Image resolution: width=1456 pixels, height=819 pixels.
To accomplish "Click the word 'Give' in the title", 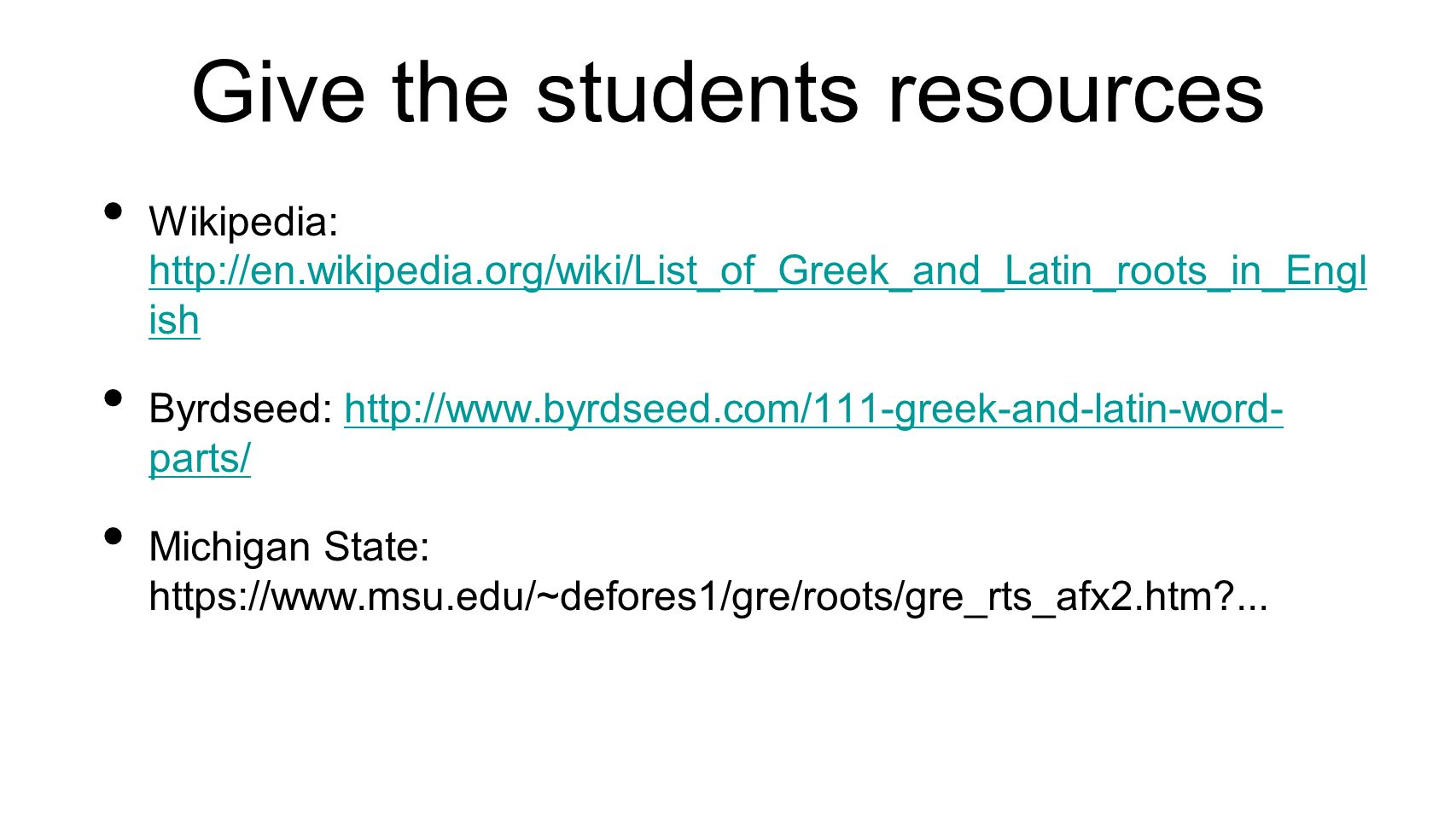I will pyautogui.click(x=277, y=92).
